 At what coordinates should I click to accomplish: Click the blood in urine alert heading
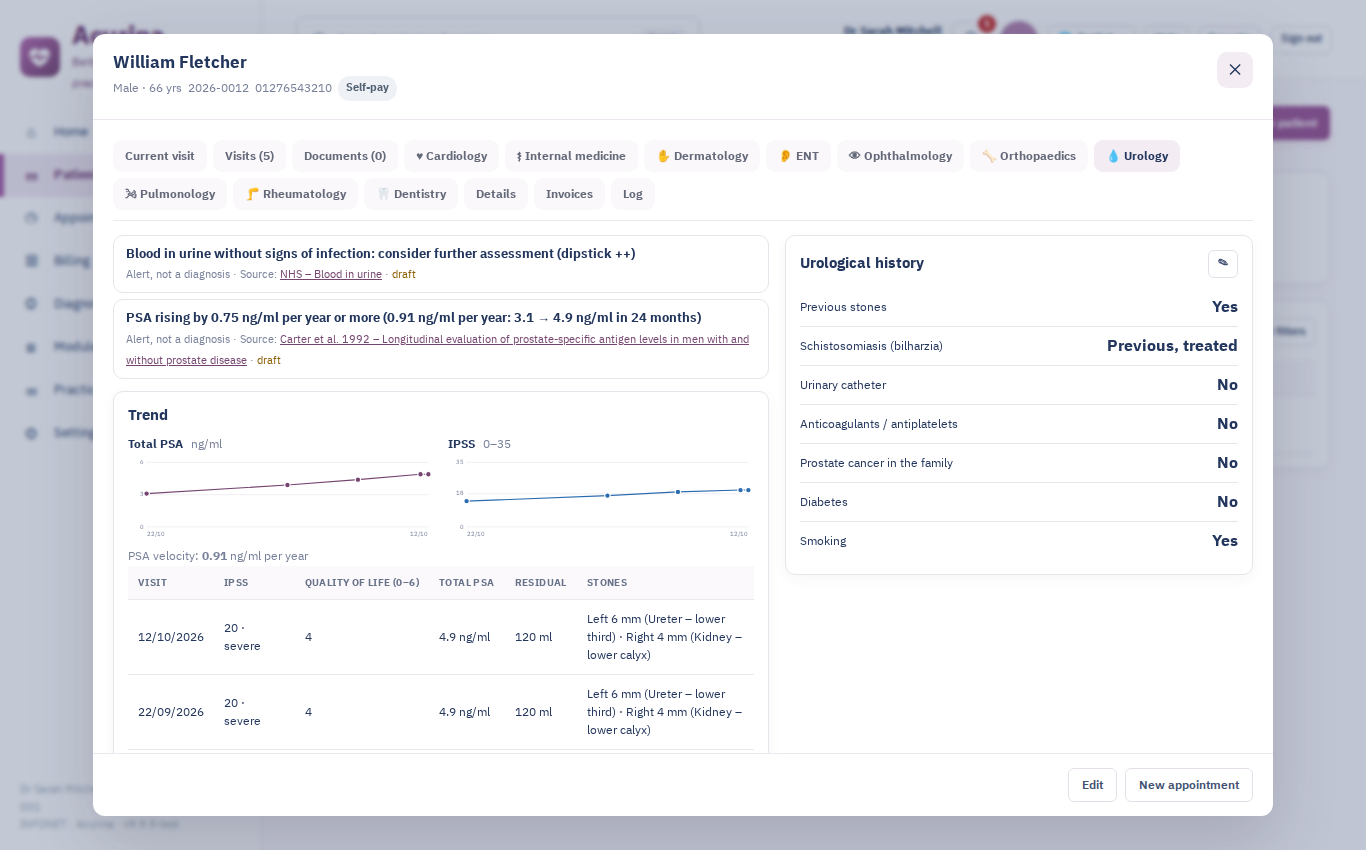(x=381, y=254)
